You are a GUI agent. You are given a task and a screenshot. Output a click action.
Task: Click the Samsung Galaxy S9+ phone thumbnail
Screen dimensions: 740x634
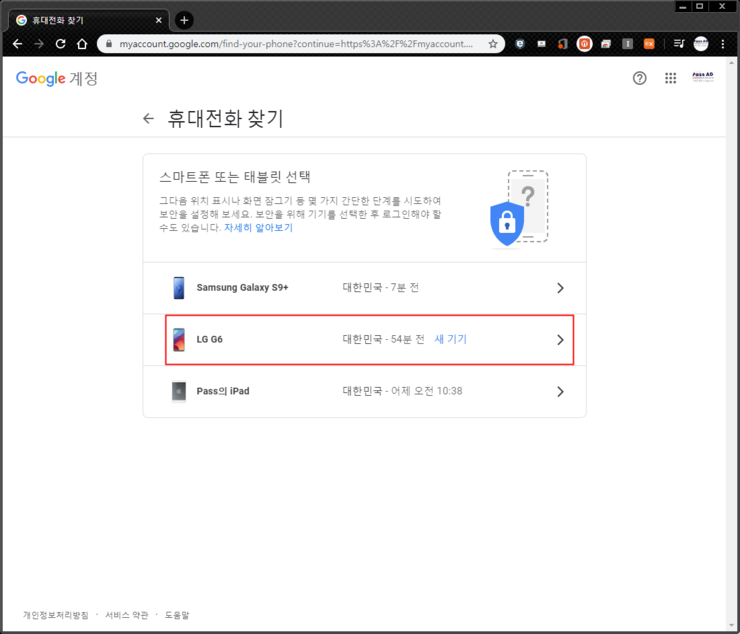pos(179,288)
